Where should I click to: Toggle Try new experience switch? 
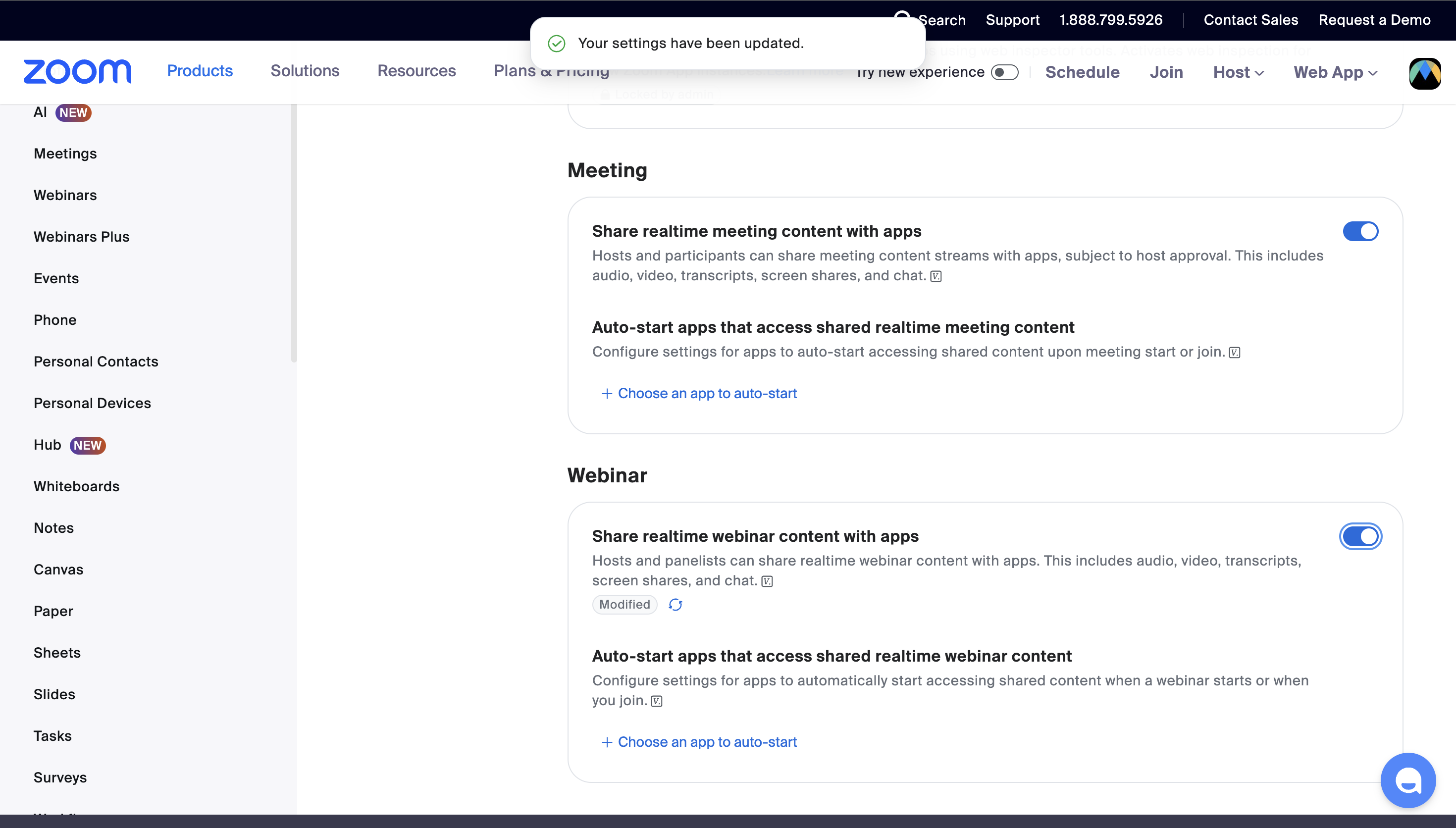pyautogui.click(x=1004, y=72)
